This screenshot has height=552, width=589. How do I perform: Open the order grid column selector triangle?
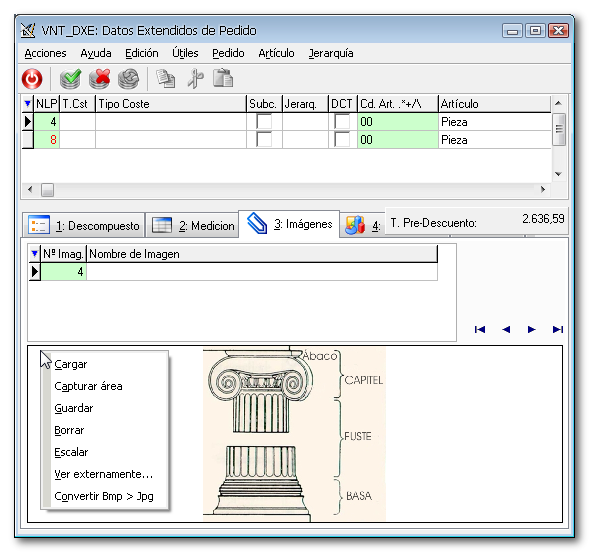(x=27, y=104)
